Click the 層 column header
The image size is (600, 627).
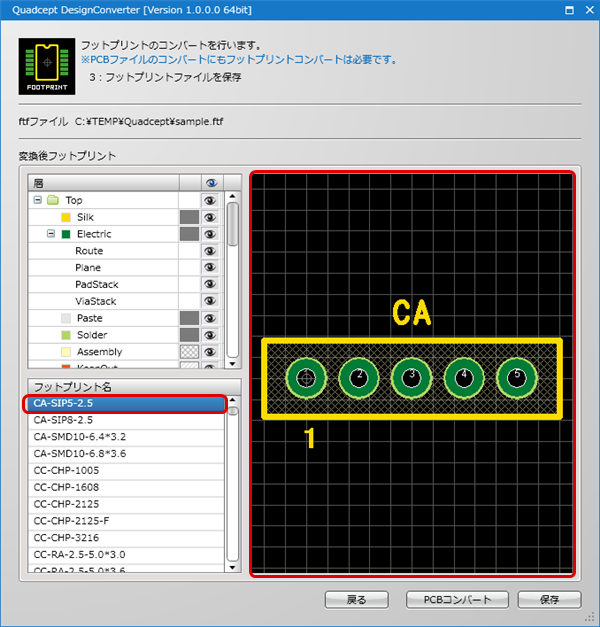coord(103,183)
